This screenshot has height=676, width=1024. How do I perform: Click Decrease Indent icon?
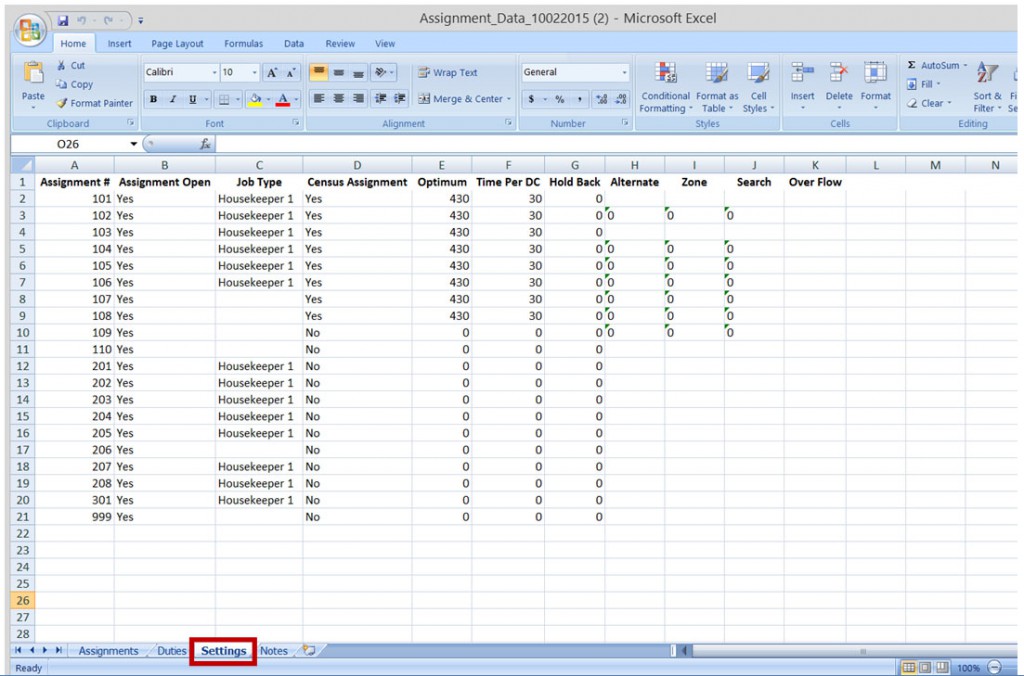point(380,99)
